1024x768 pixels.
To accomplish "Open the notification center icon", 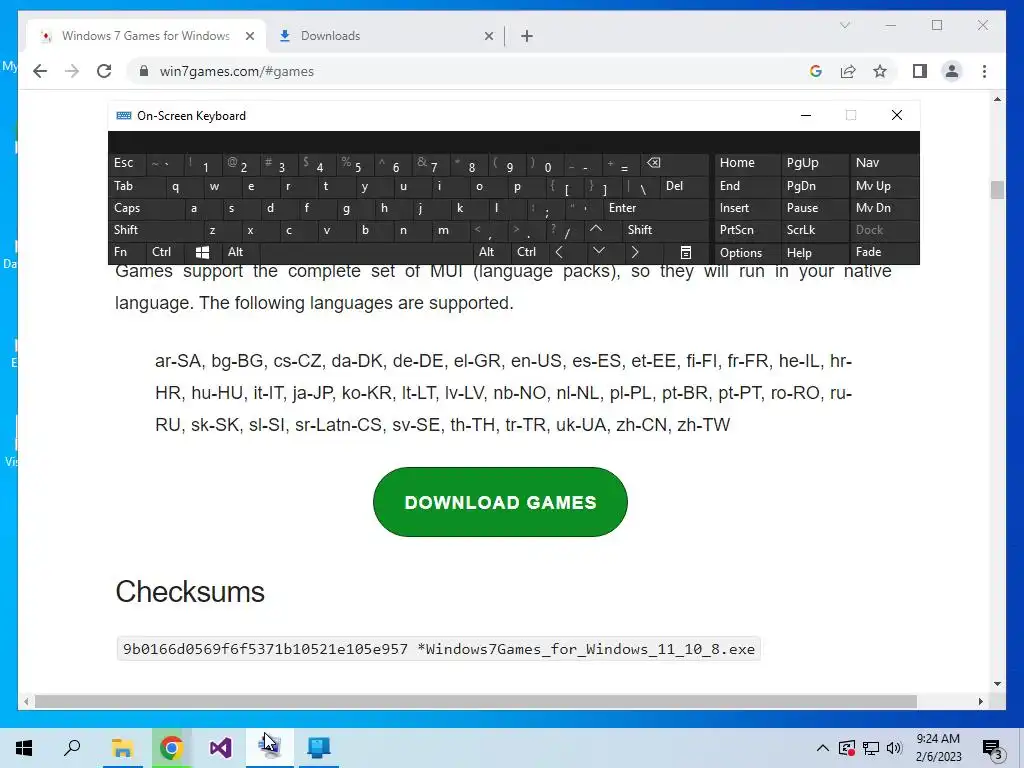I will pyautogui.click(x=992, y=749).
